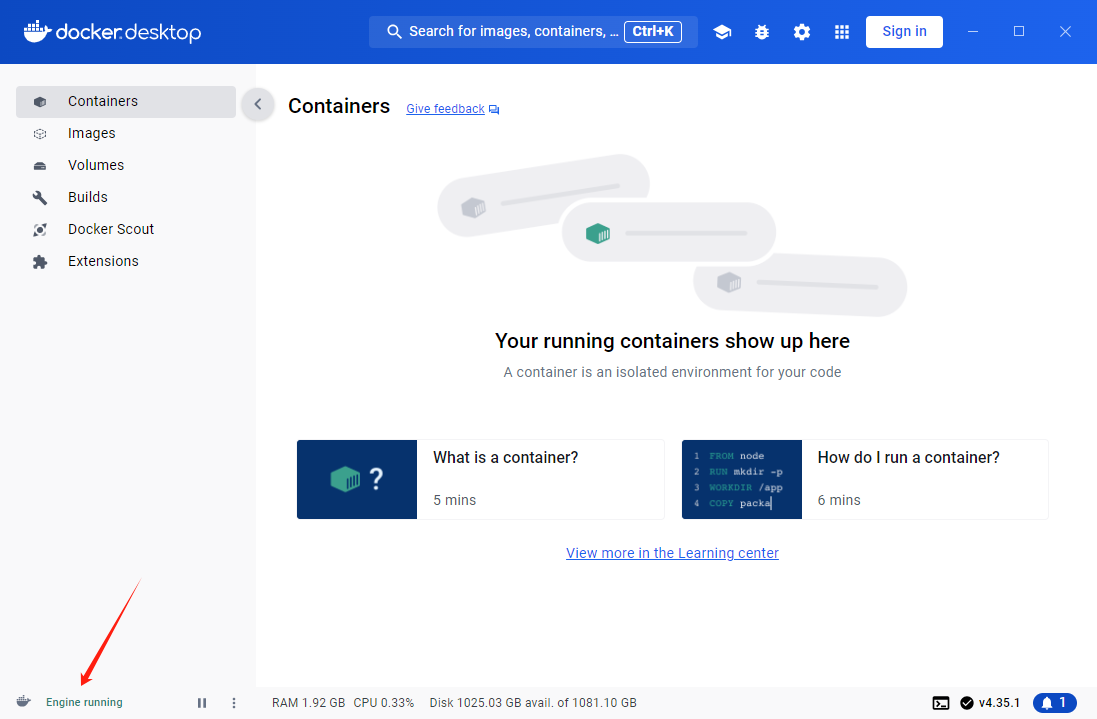The image size is (1097, 719).
Task: Click the Builds wrench icon
Action: coord(40,198)
